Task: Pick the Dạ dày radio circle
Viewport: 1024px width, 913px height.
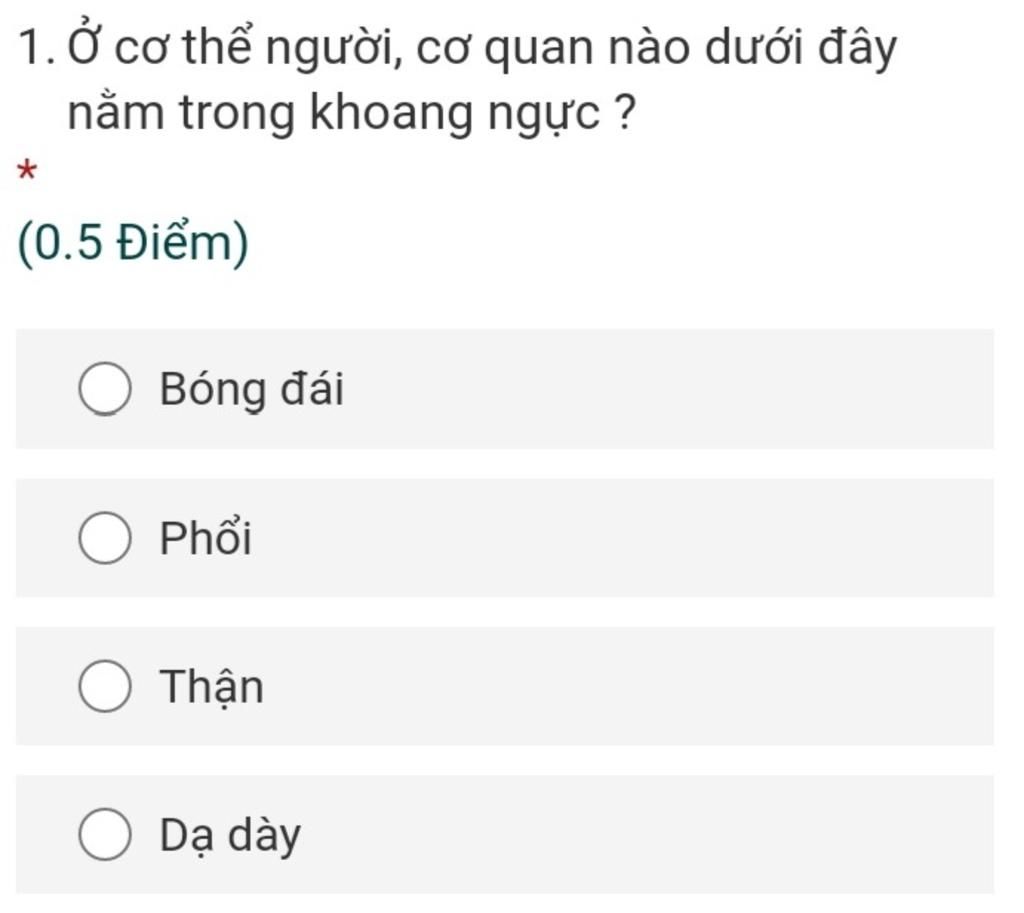Action: [104, 835]
